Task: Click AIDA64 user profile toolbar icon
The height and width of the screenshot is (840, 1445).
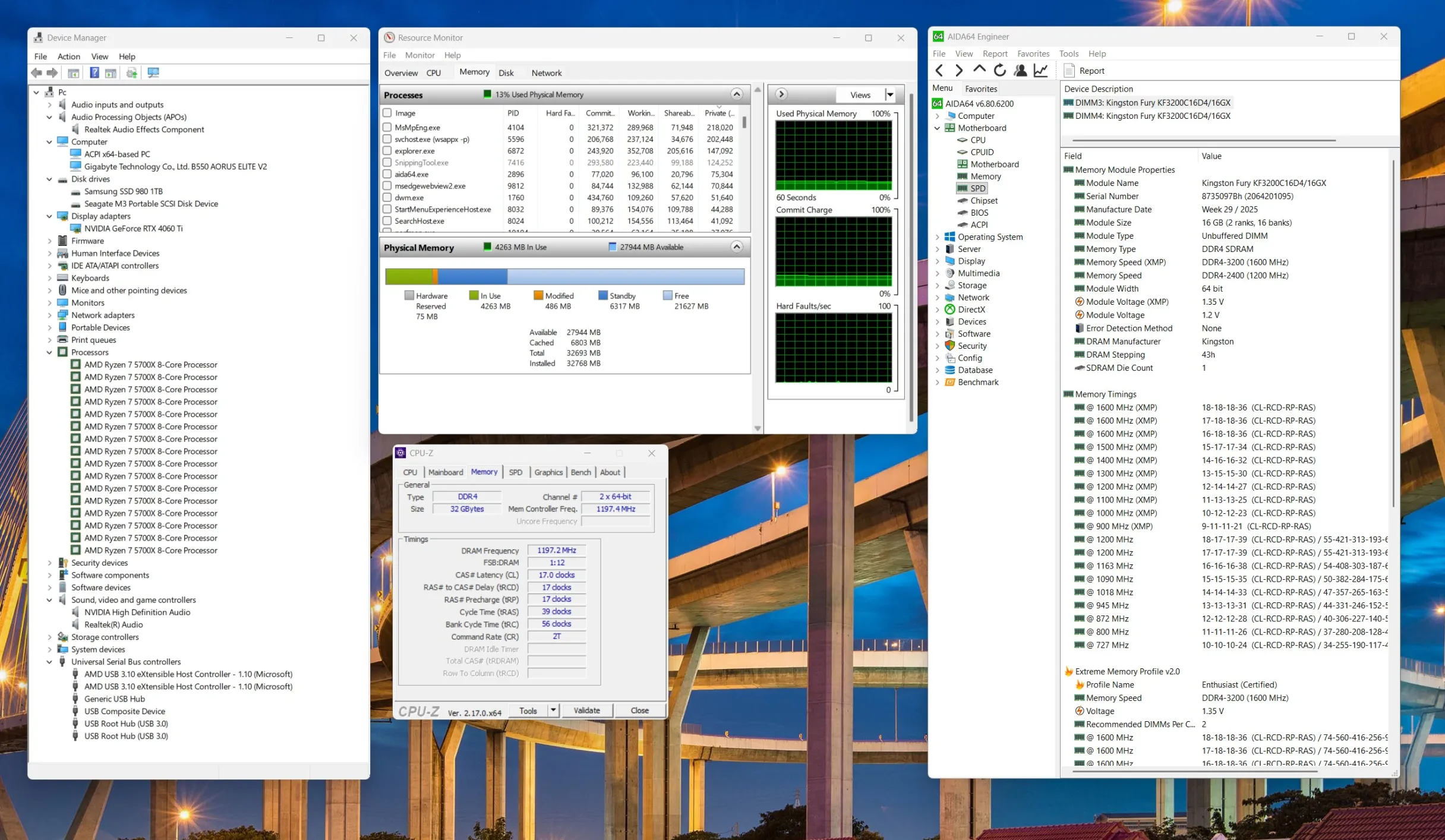Action: (1020, 70)
